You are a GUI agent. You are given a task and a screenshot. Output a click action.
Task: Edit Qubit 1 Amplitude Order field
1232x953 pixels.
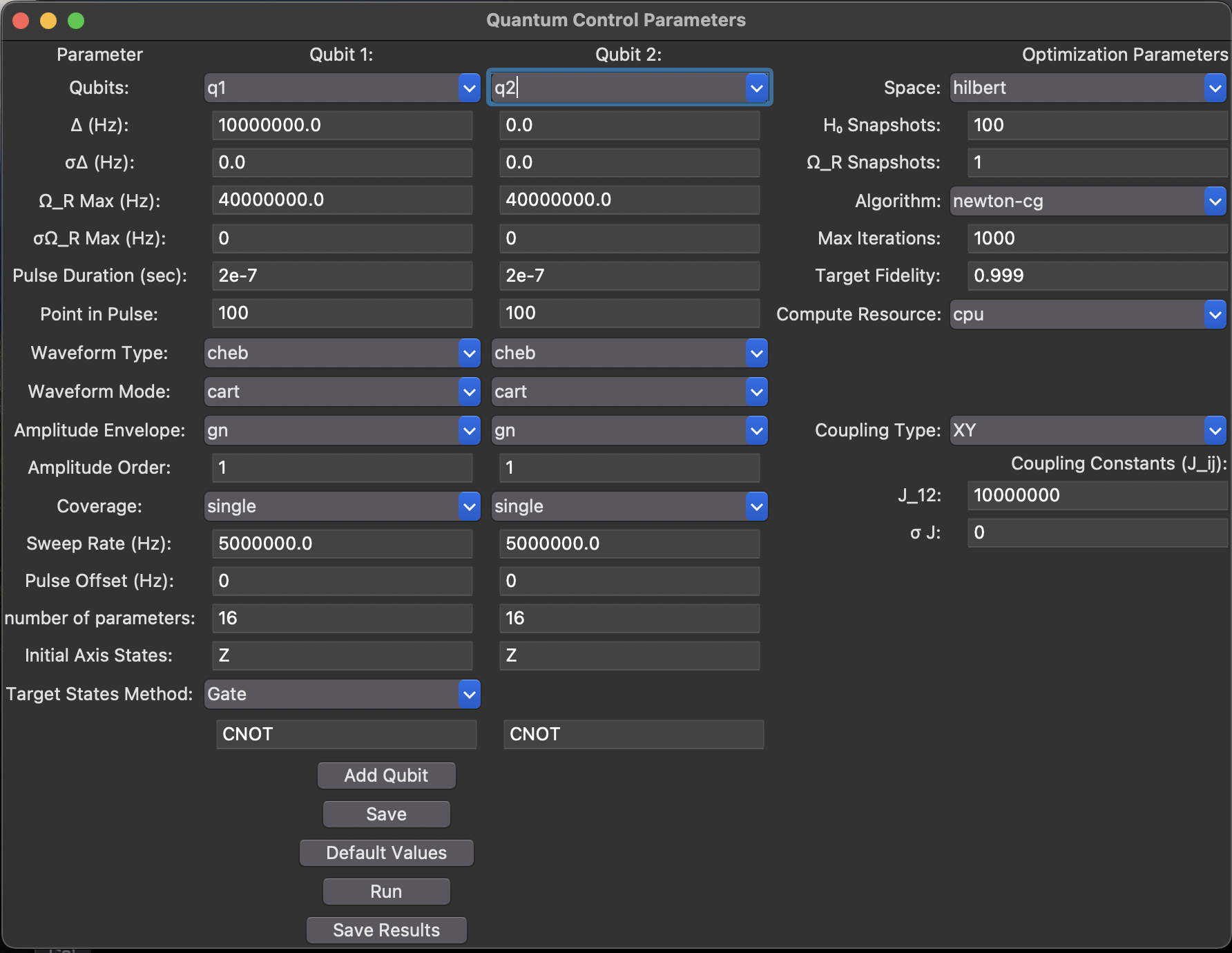(x=343, y=468)
